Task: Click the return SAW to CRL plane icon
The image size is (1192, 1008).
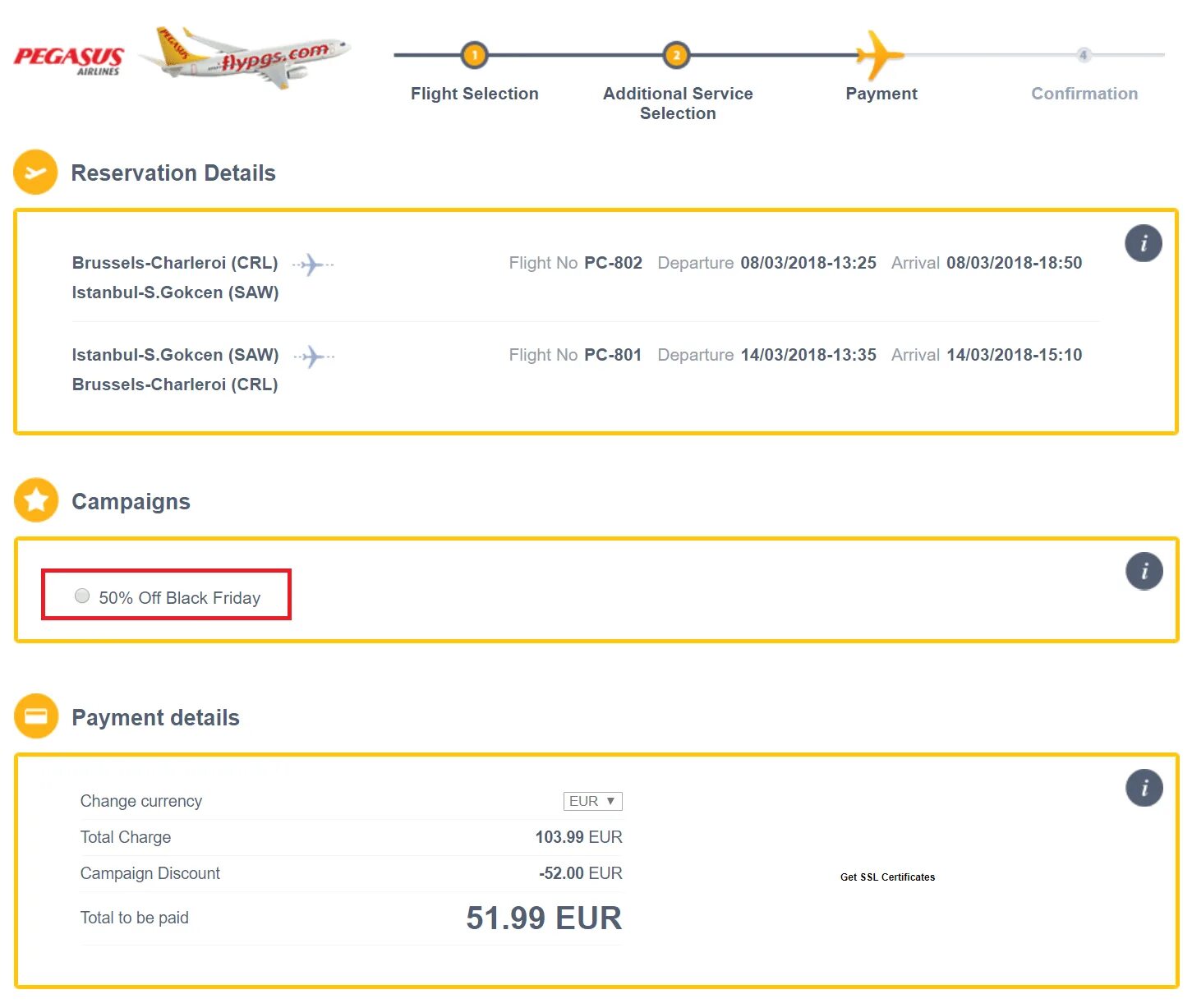Action: [x=313, y=357]
